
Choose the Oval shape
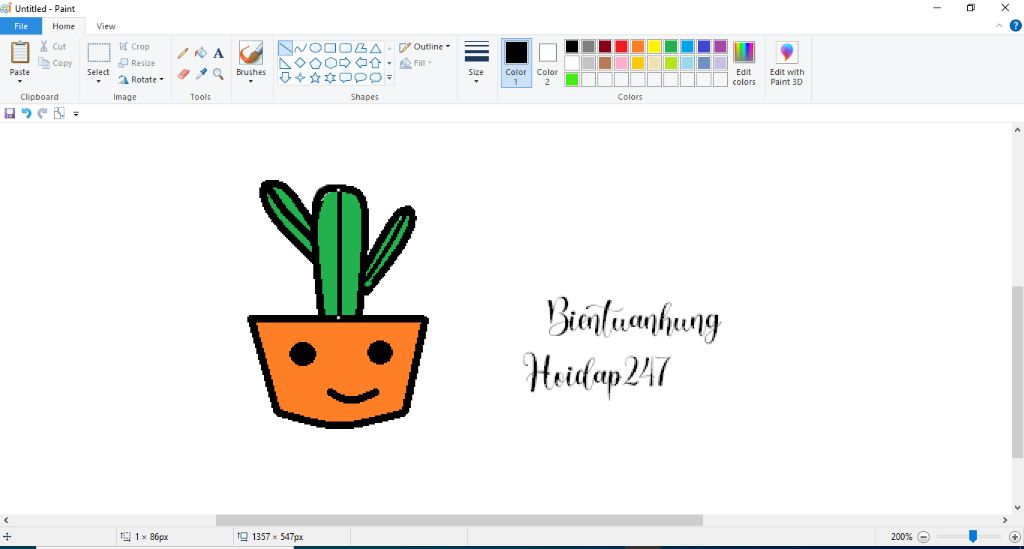point(315,48)
